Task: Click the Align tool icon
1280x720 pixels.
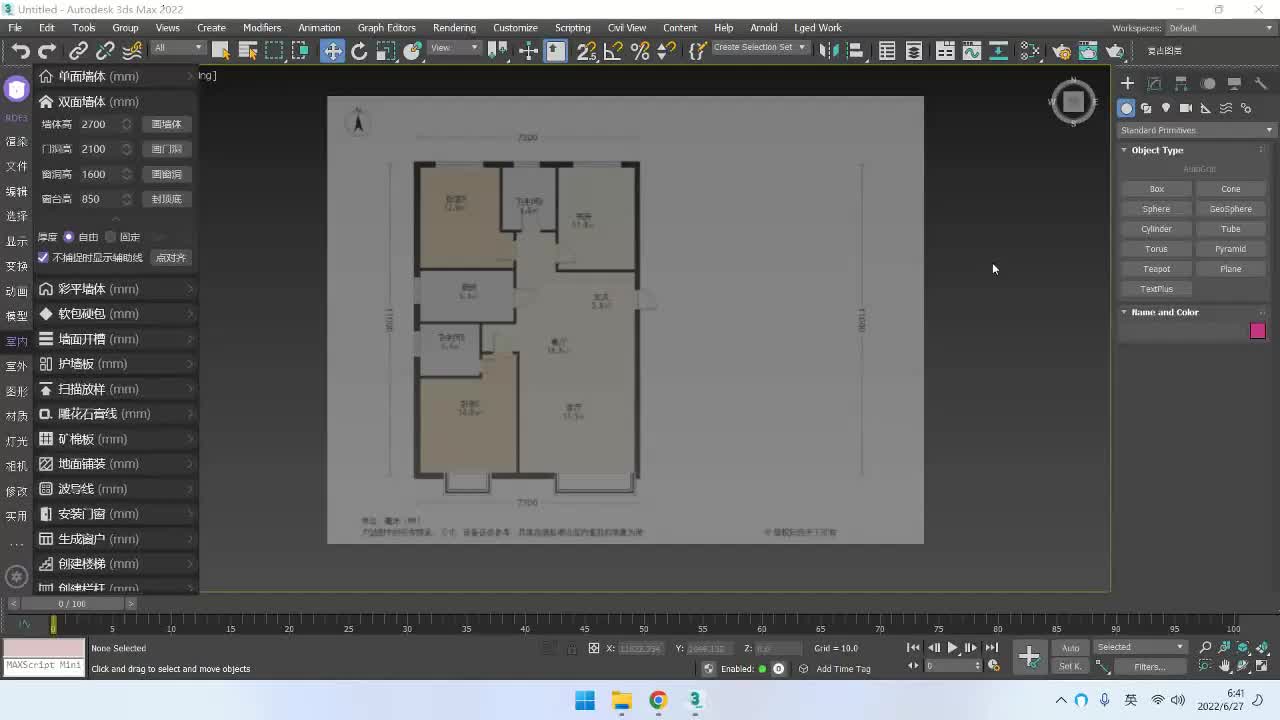Action: click(x=855, y=51)
